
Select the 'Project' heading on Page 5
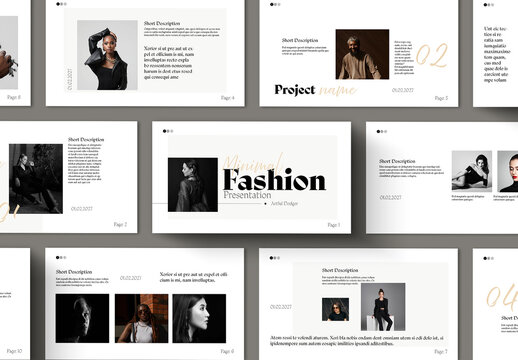[295, 90]
